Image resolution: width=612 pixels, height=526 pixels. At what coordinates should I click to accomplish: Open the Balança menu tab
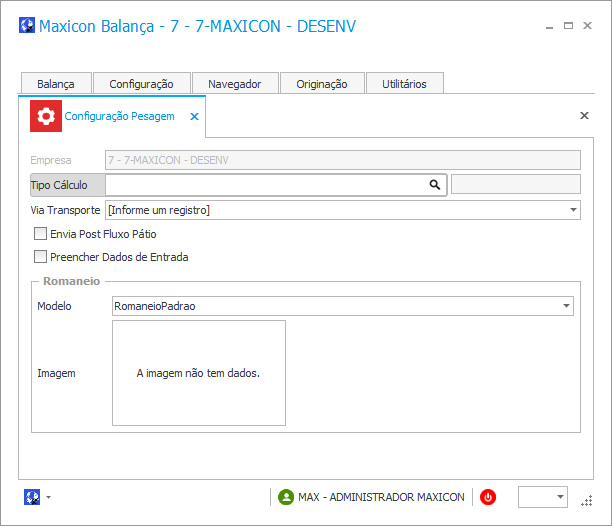pos(56,83)
